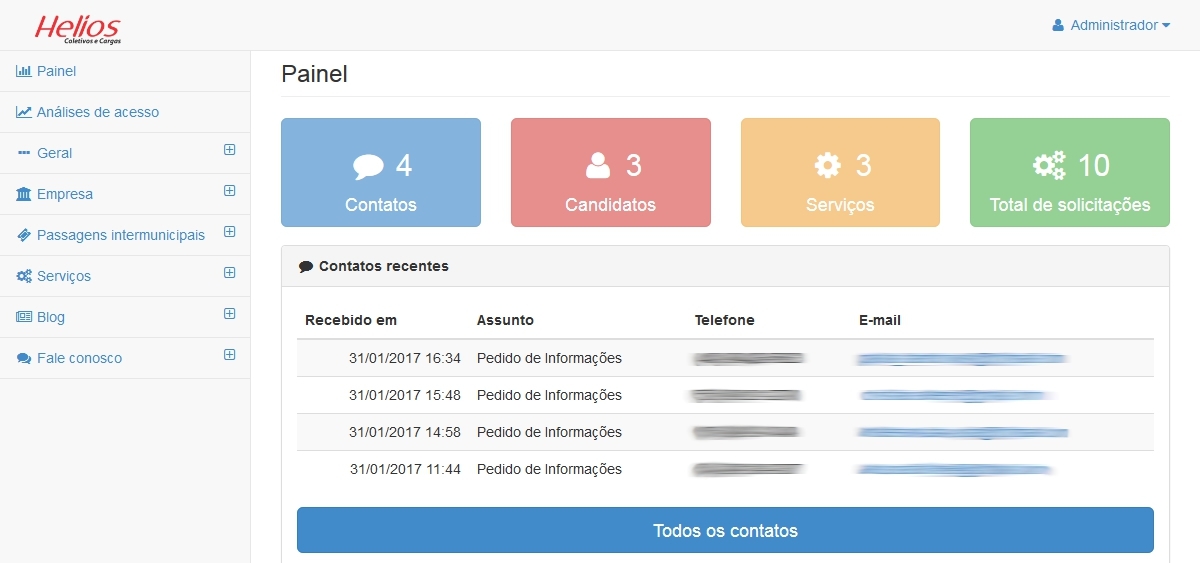This screenshot has height=563, width=1200.
Task: Click the Recebido em column header
Action: 351,320
